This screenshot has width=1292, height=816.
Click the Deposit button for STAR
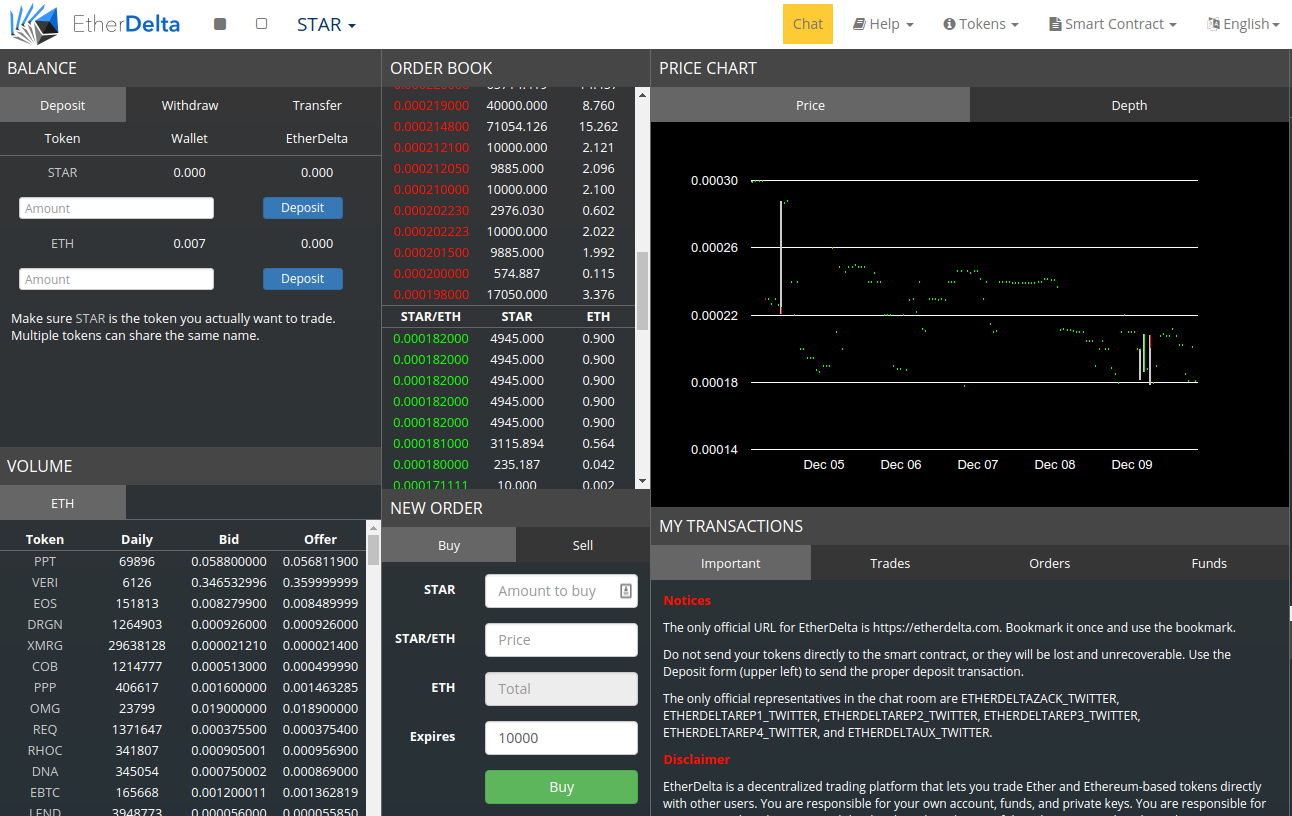303,208
